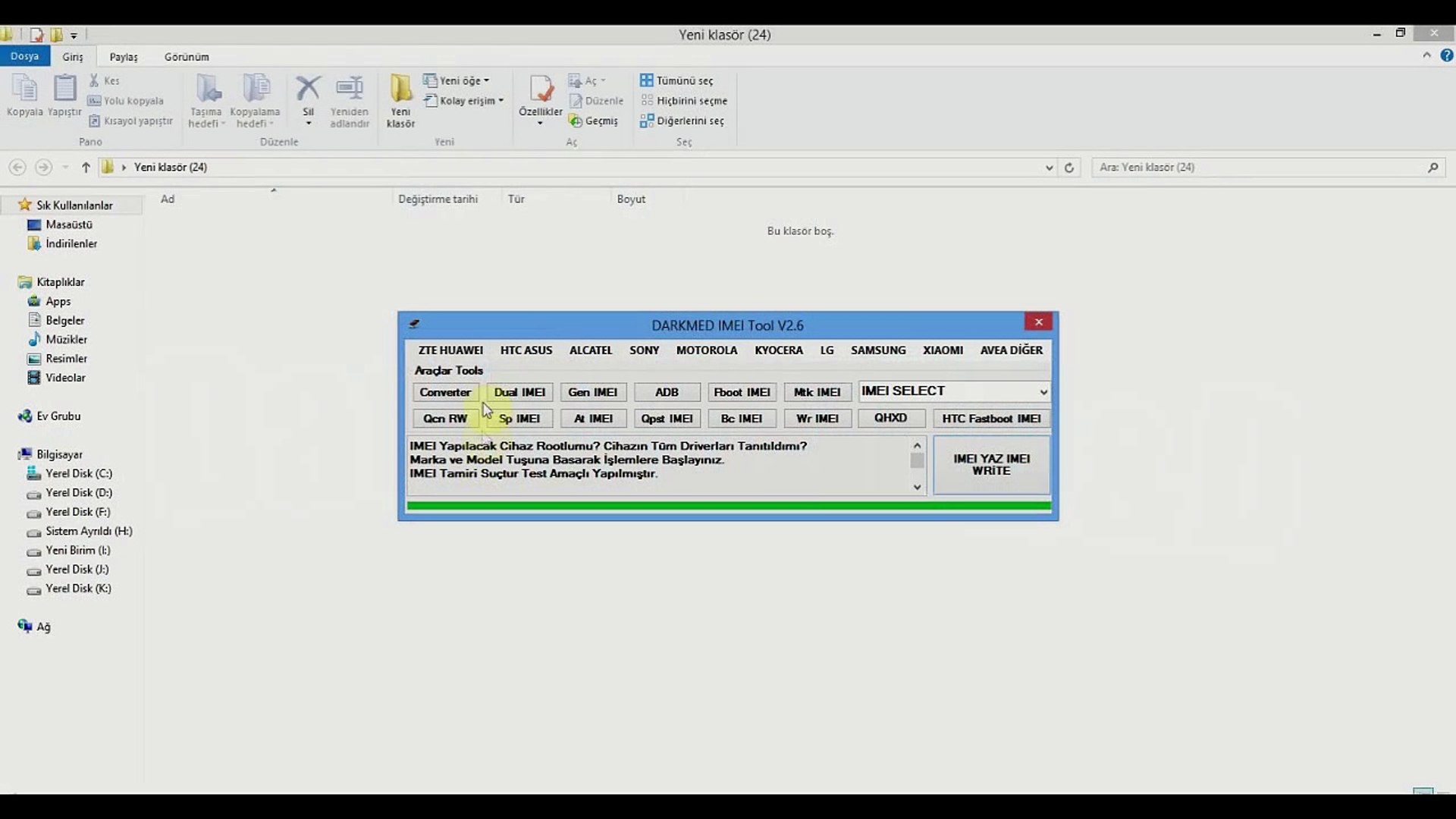Click the Ara Yeni klasör search field

click(x=1259, y=168)
